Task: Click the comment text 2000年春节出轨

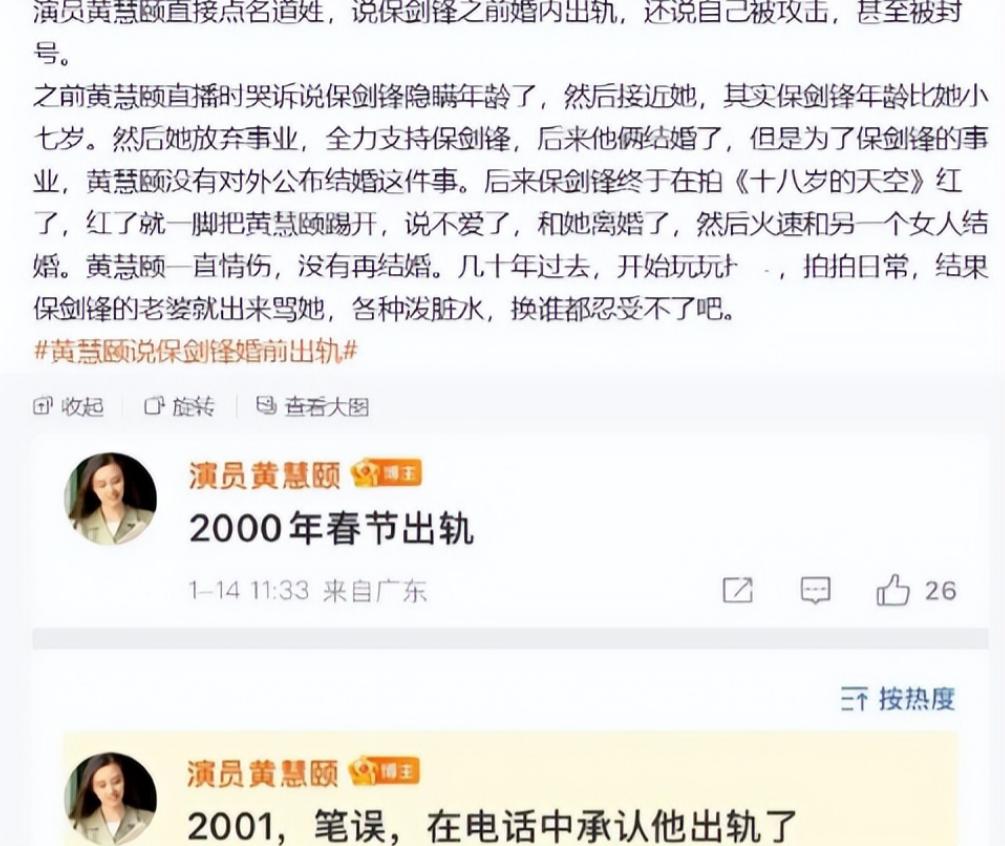Action: click(x=331, y=529)
